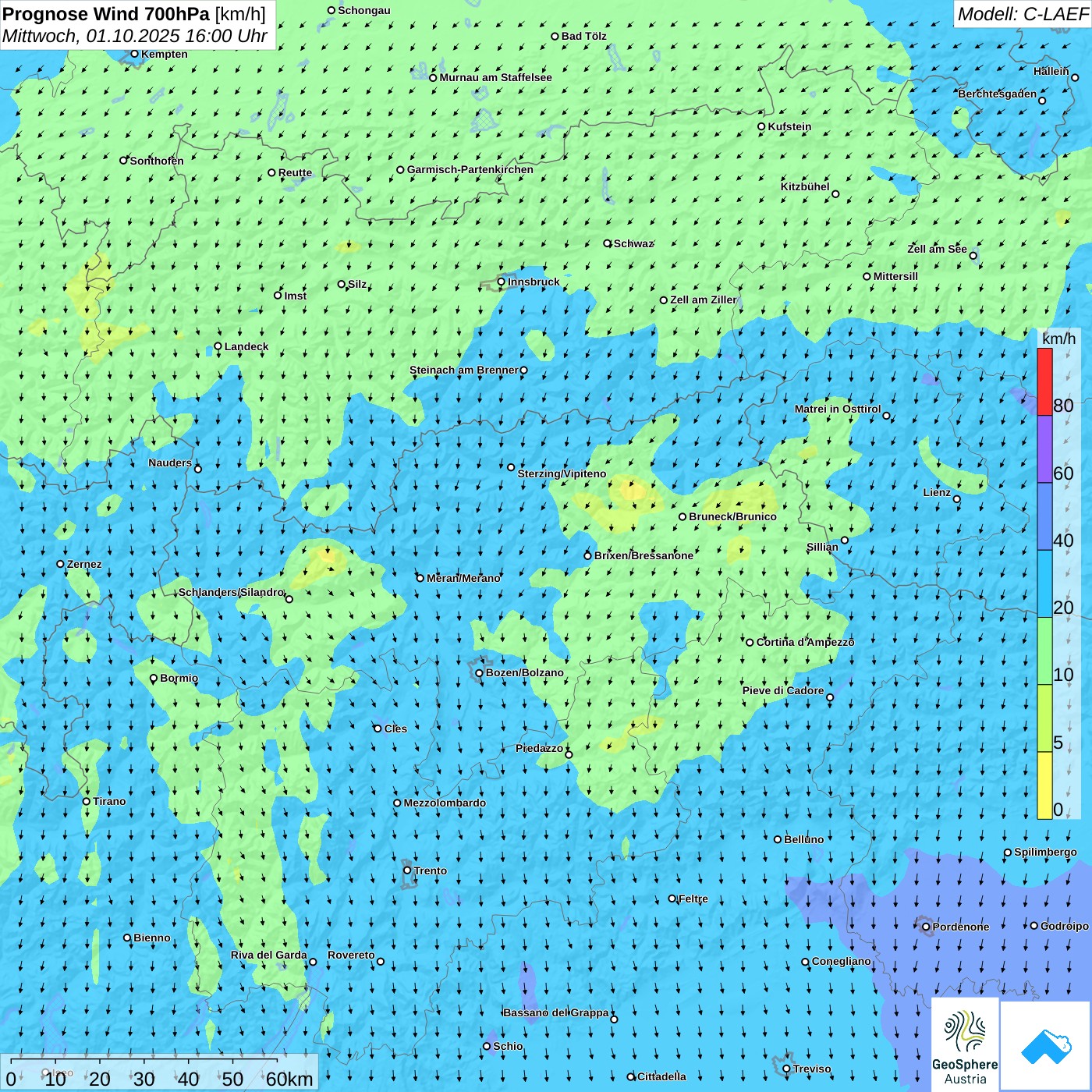This screenshot has width=1092, height=1092.
Task: Click the GeoSphere Austria logo
Action: pyautogui.click(x=965, y=1044)
